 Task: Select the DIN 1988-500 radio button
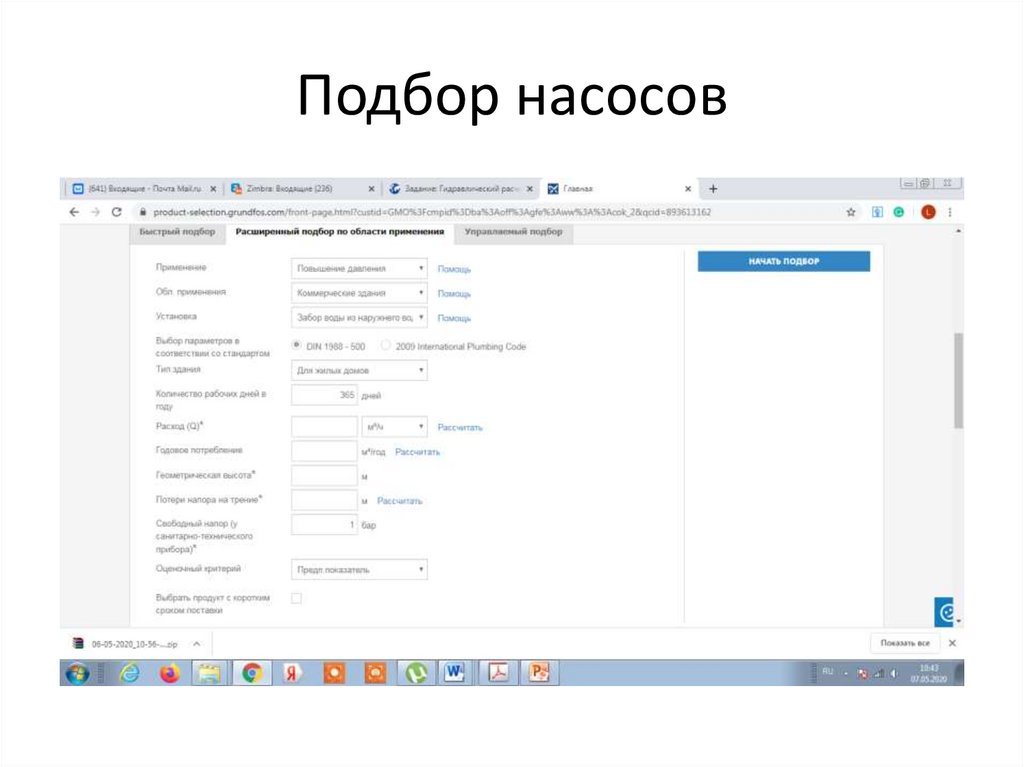point(297,345)
